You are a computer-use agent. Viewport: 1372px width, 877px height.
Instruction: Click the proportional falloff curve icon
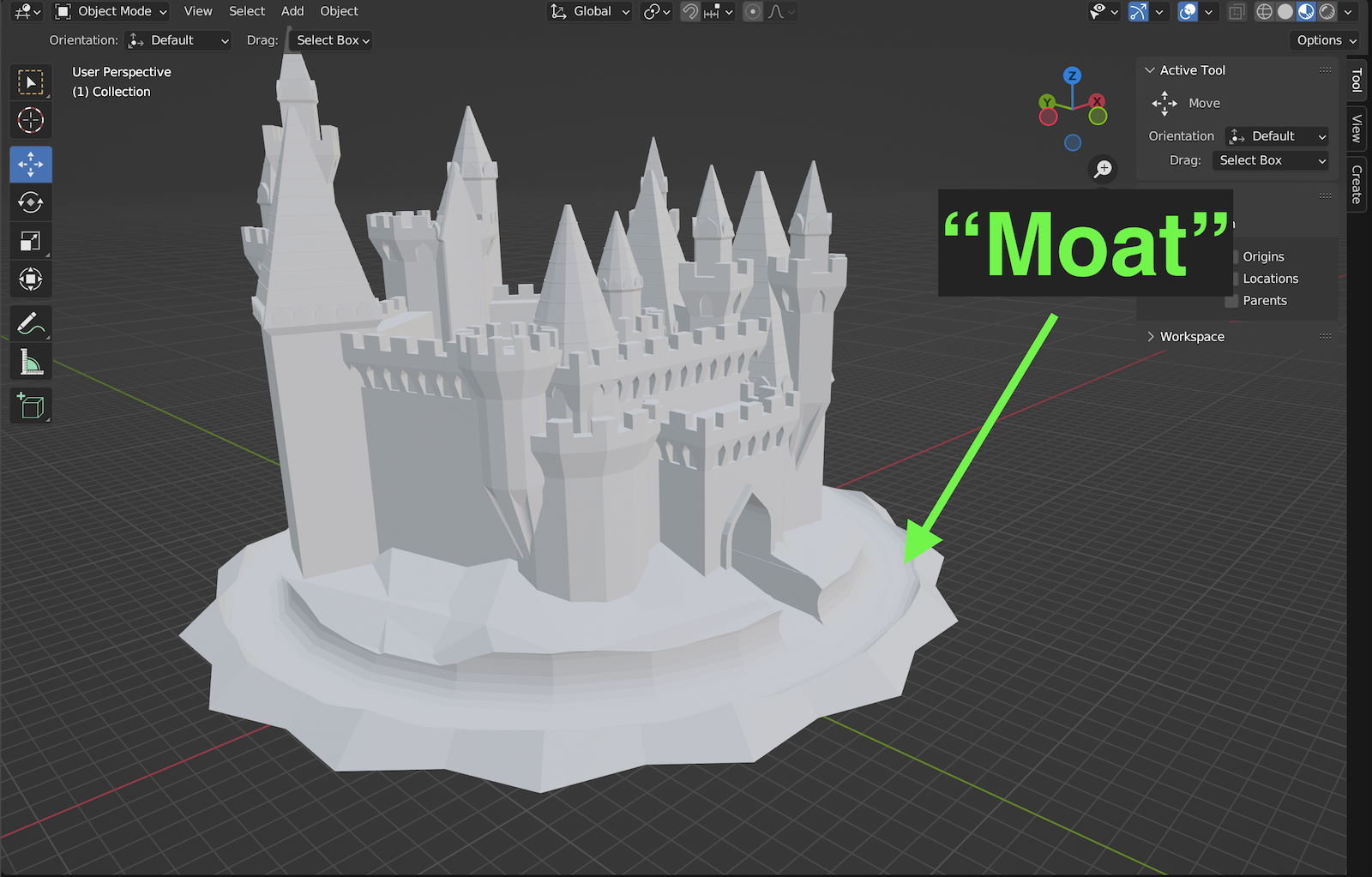click(x=776, y=11)
